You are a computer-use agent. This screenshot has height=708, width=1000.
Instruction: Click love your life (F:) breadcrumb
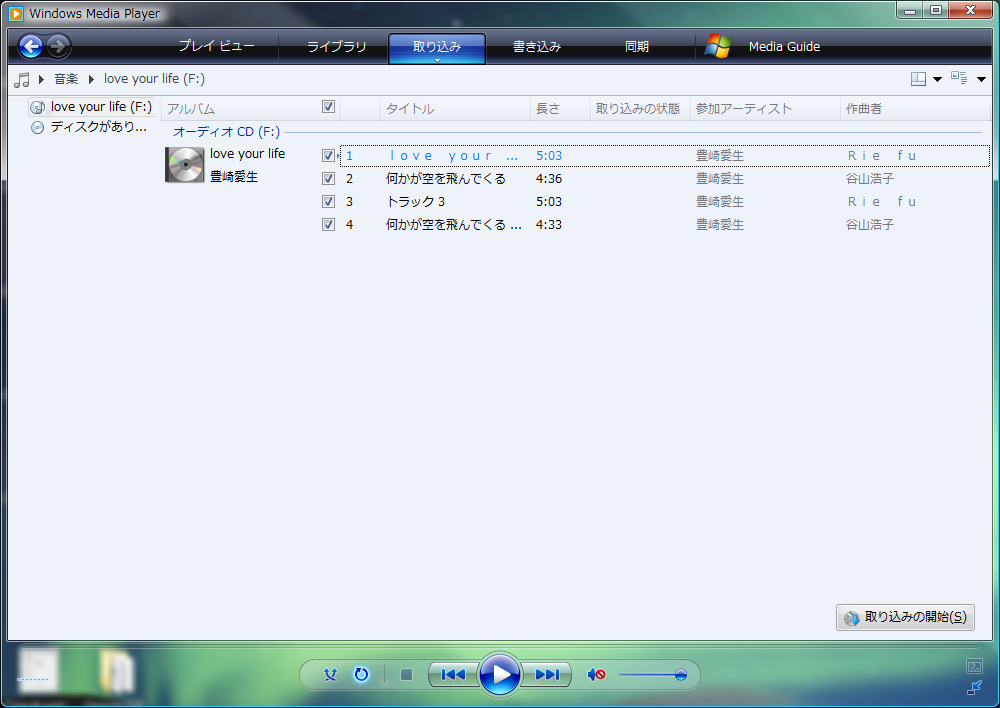[x=154, y=79]
